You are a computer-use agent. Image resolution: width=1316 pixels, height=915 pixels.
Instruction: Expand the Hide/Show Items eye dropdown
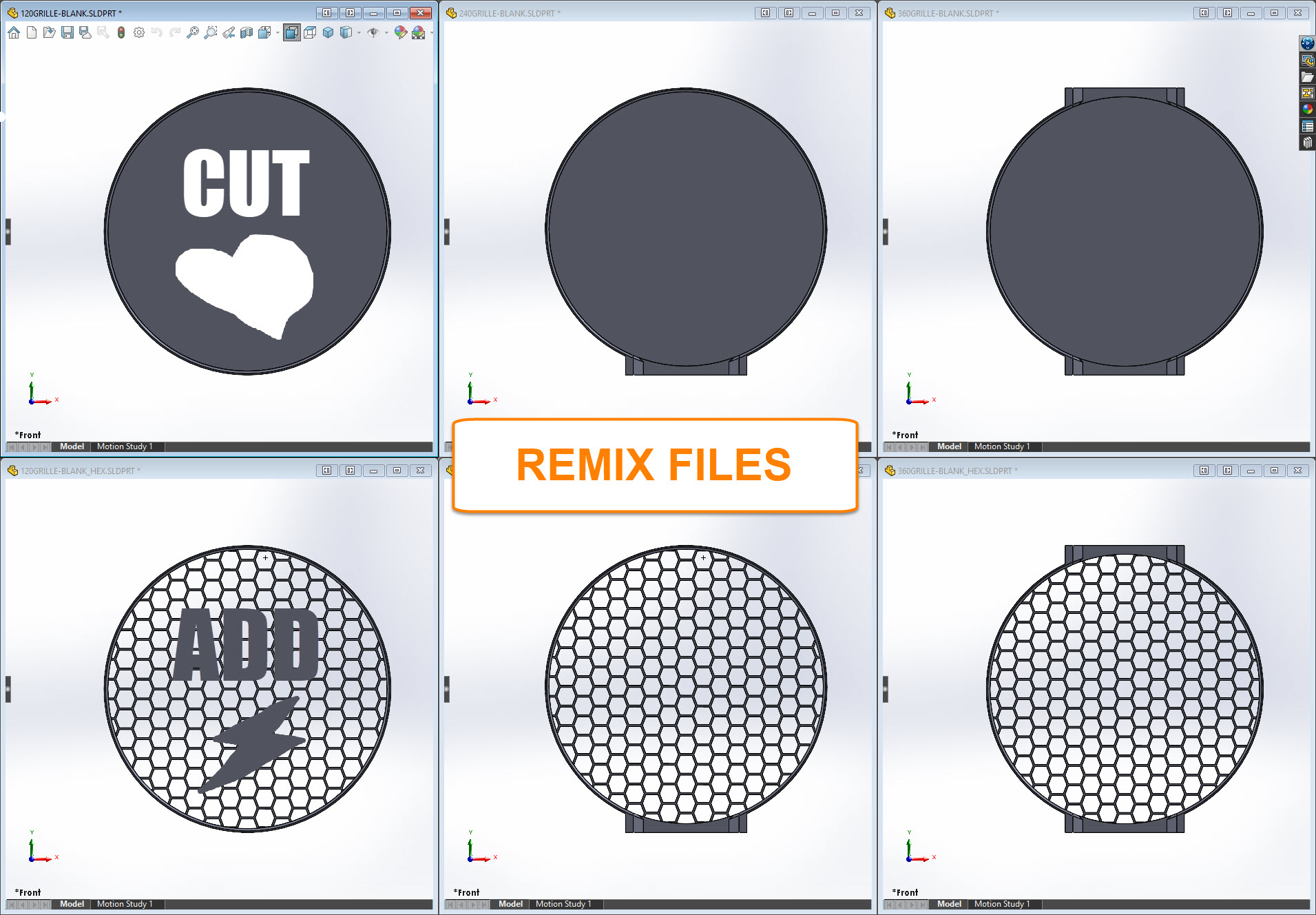click(386, 32)
